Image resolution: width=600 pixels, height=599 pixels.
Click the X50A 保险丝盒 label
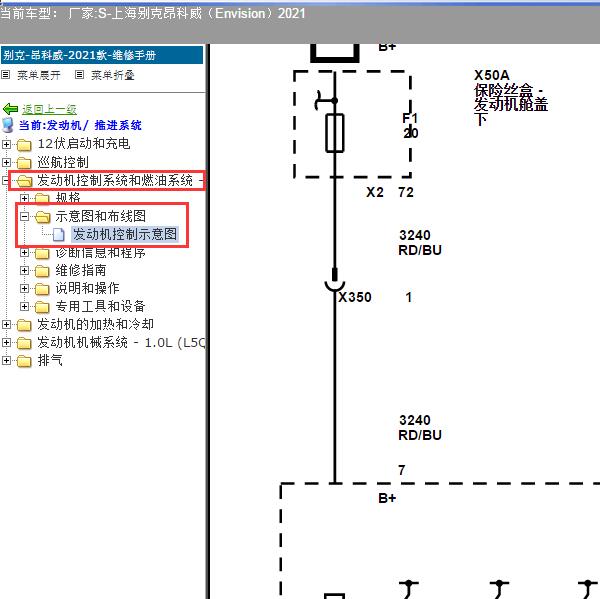click(x=511, y=97)
